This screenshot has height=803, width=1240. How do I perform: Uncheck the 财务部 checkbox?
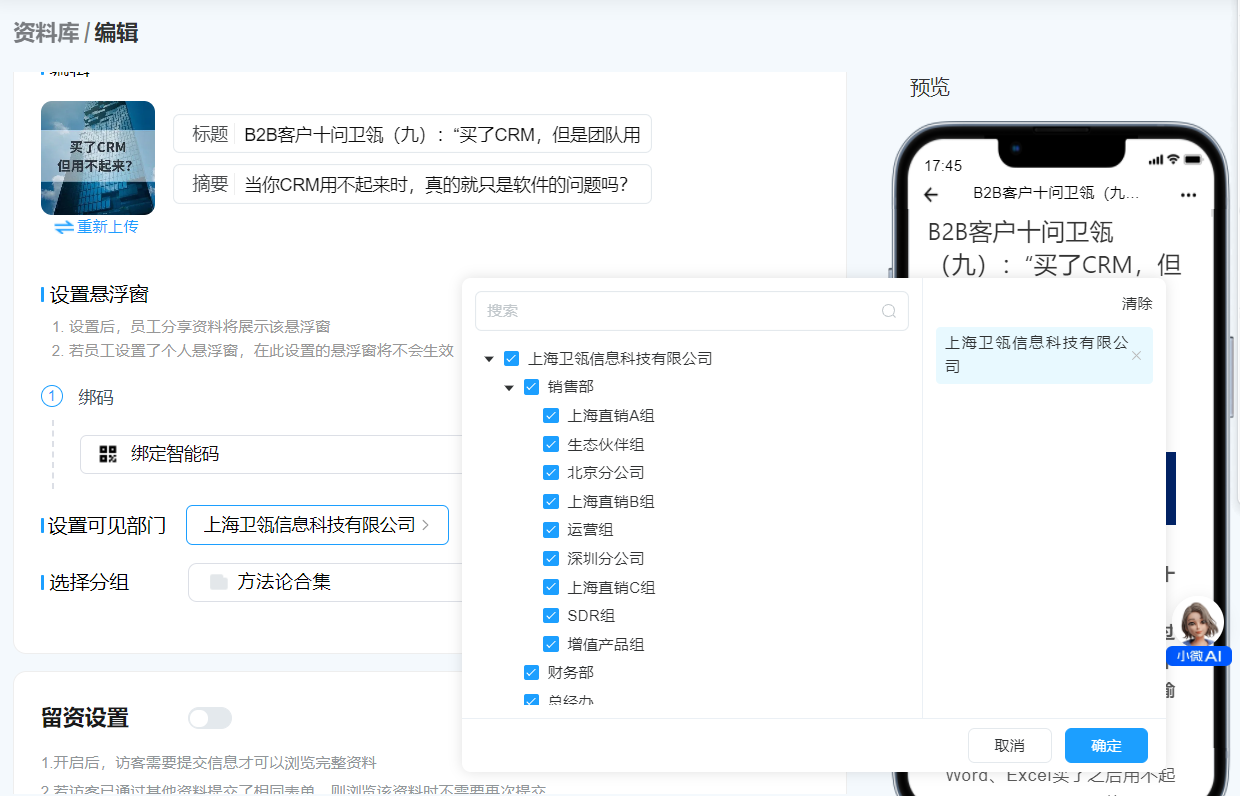coord(532,673)
